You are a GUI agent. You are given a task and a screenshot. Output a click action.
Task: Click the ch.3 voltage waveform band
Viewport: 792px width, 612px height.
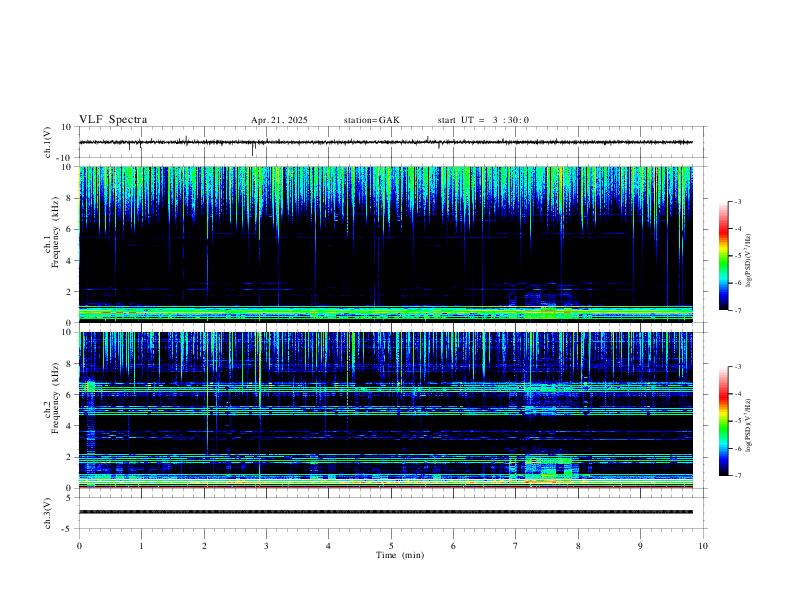click(x=385, y=512)
